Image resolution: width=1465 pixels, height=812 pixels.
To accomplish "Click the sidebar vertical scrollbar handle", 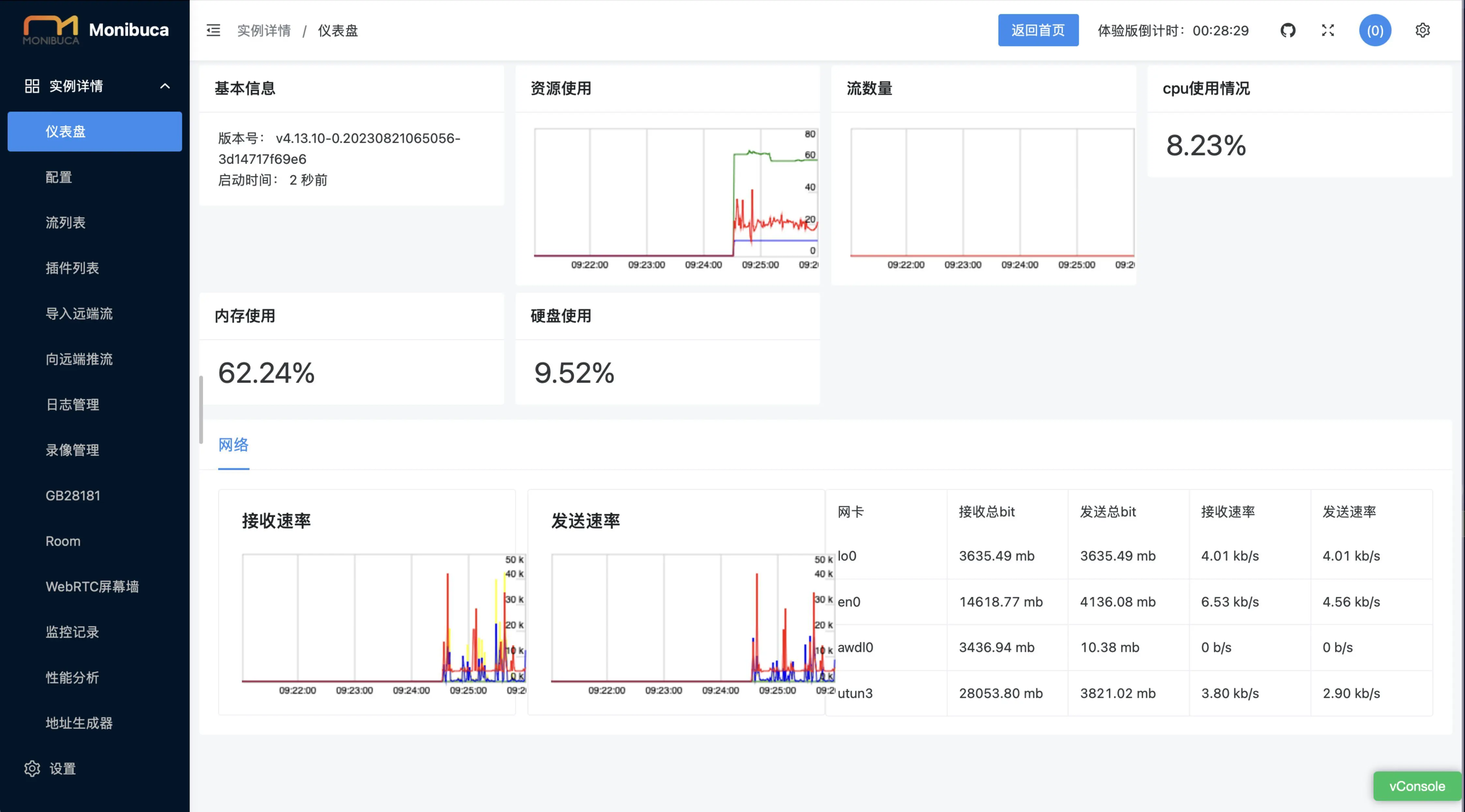I will click(x=201, y=409).
